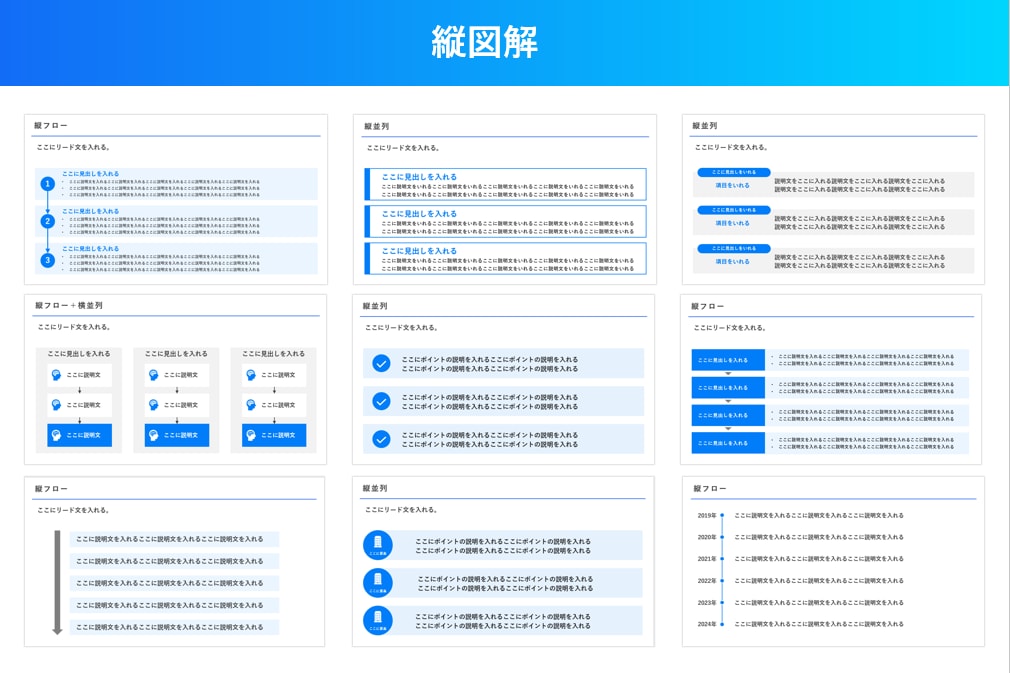Select the 2021年 year label

[x=707, y=559]
